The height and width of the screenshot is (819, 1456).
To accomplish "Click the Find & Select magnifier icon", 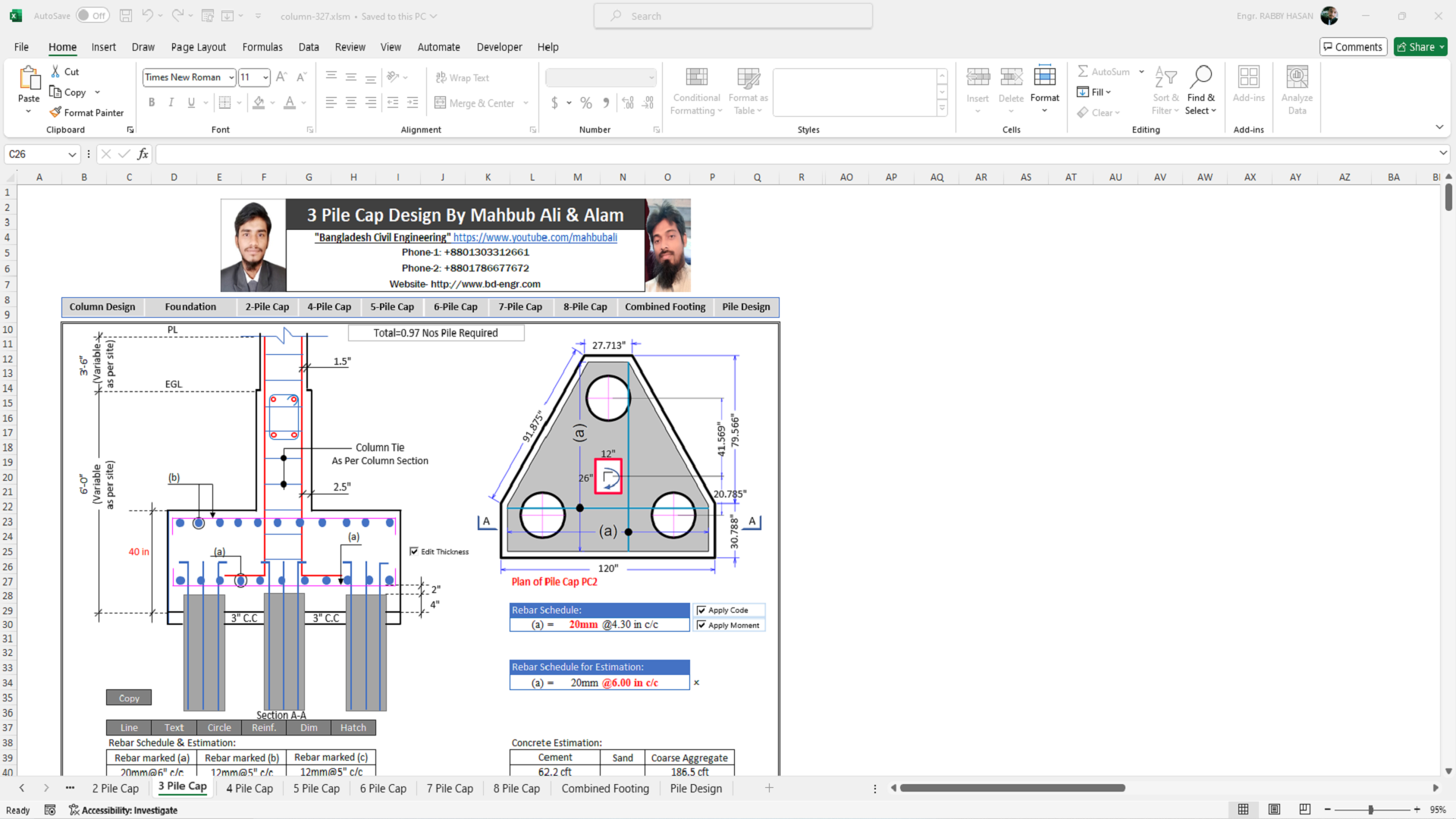I will pyautogui.click(x=1201, y=77).
